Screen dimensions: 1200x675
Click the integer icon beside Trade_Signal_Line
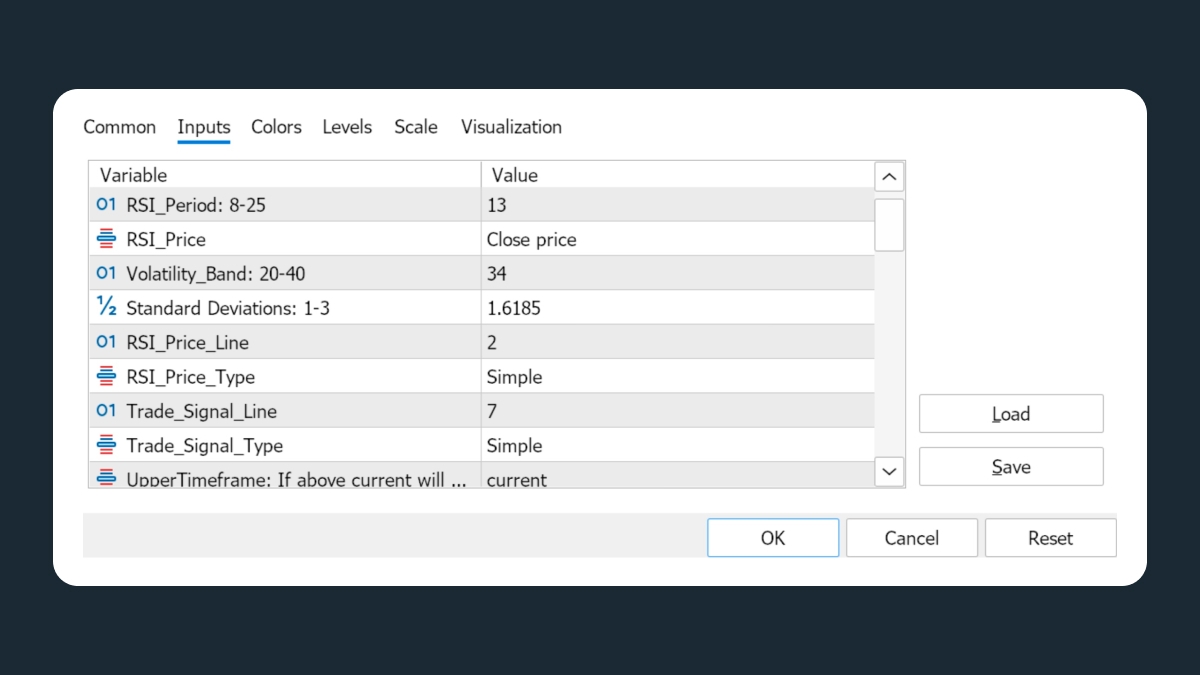pos(106,411)
